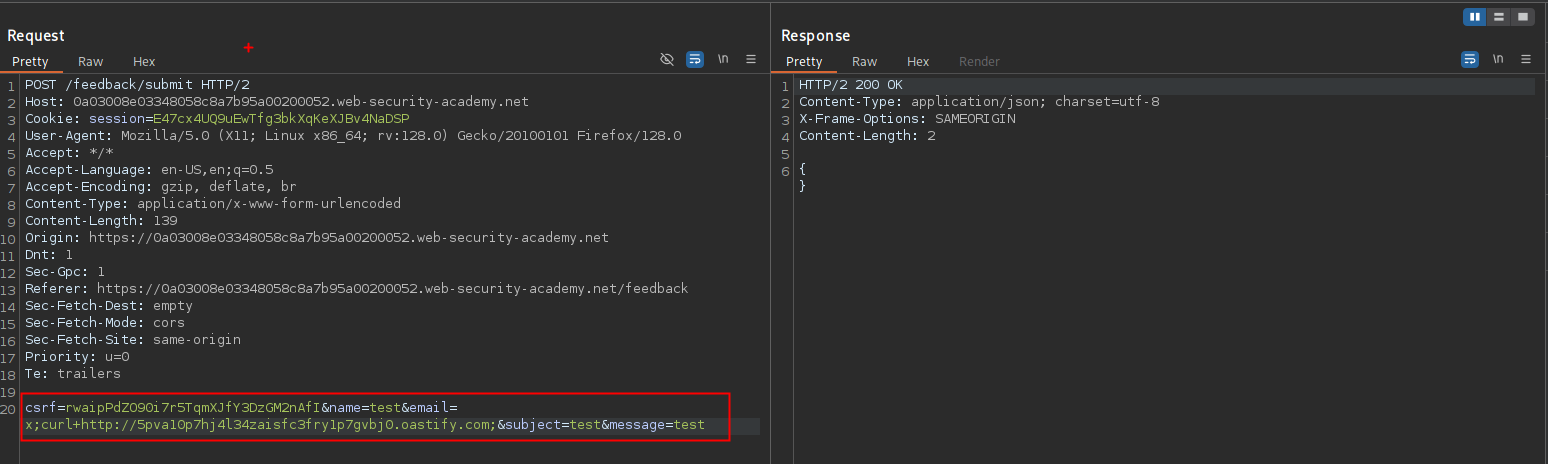The width and height of the screenshot is (1548, 464).
Task: Click the HTTP/2 200 OK response line
Action: [850, 86]
